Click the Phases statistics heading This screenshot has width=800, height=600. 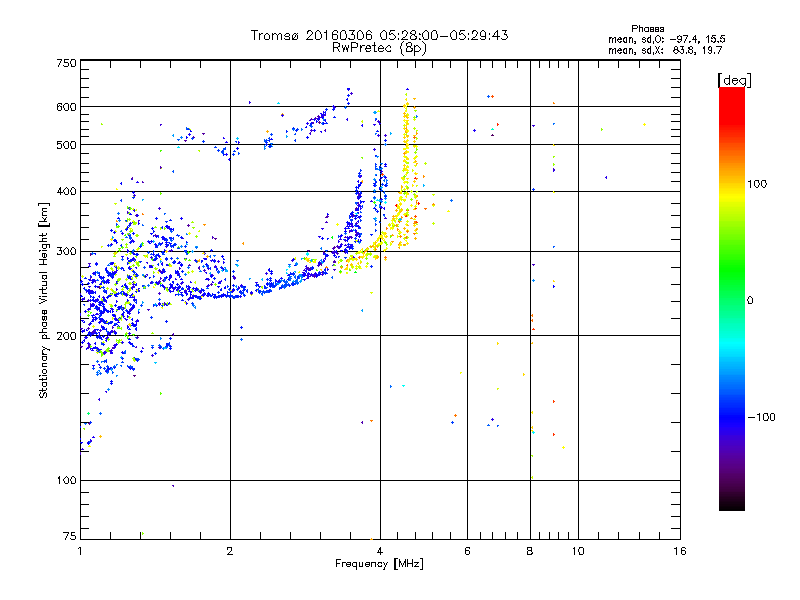tap(647, 29)
